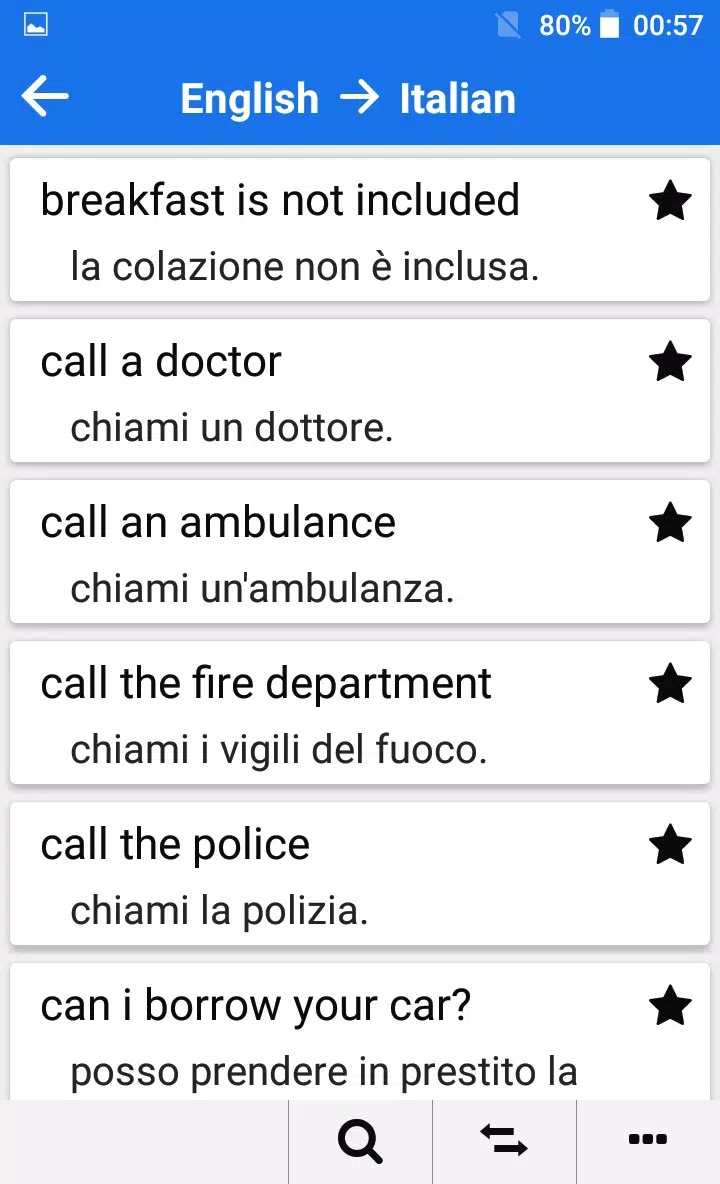Image resolution: width=720 pixels, height=1184 pixels.
Task: Toggle favorite star for 'breakfast is not included'
Action: pos(670,202)
